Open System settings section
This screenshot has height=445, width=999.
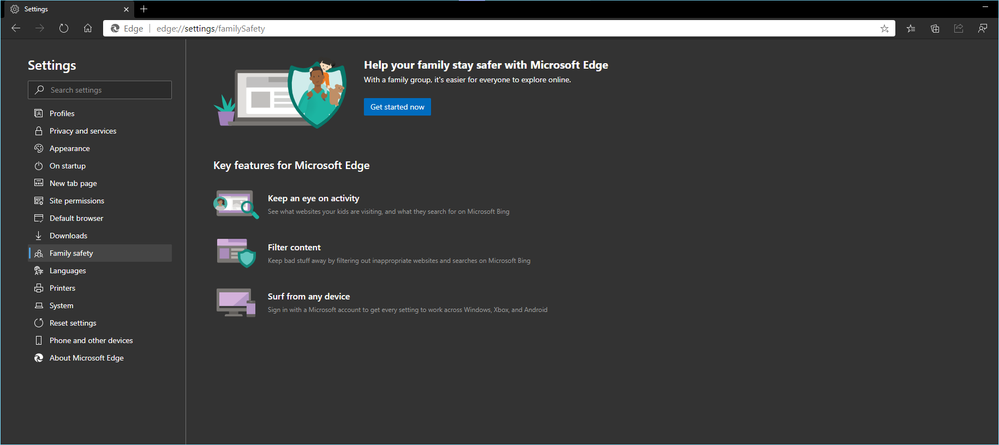tap(100, 305)
